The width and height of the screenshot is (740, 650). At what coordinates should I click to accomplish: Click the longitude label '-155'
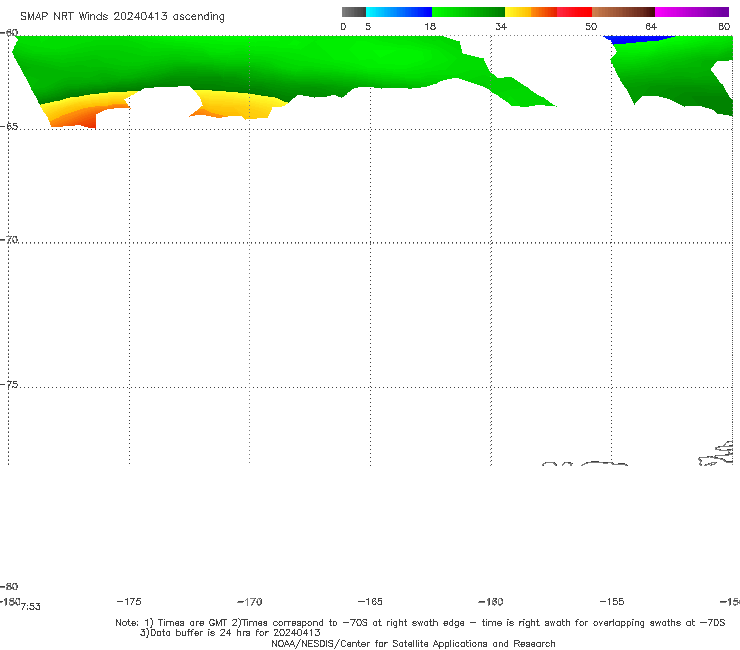(612, 601)
